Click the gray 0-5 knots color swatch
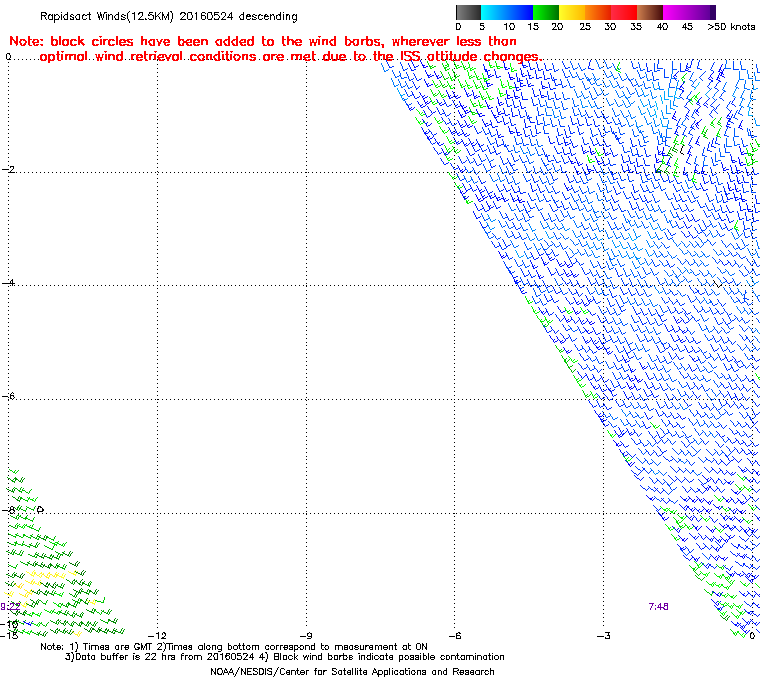This screenshot has width=760, height=688. point(468,12)
